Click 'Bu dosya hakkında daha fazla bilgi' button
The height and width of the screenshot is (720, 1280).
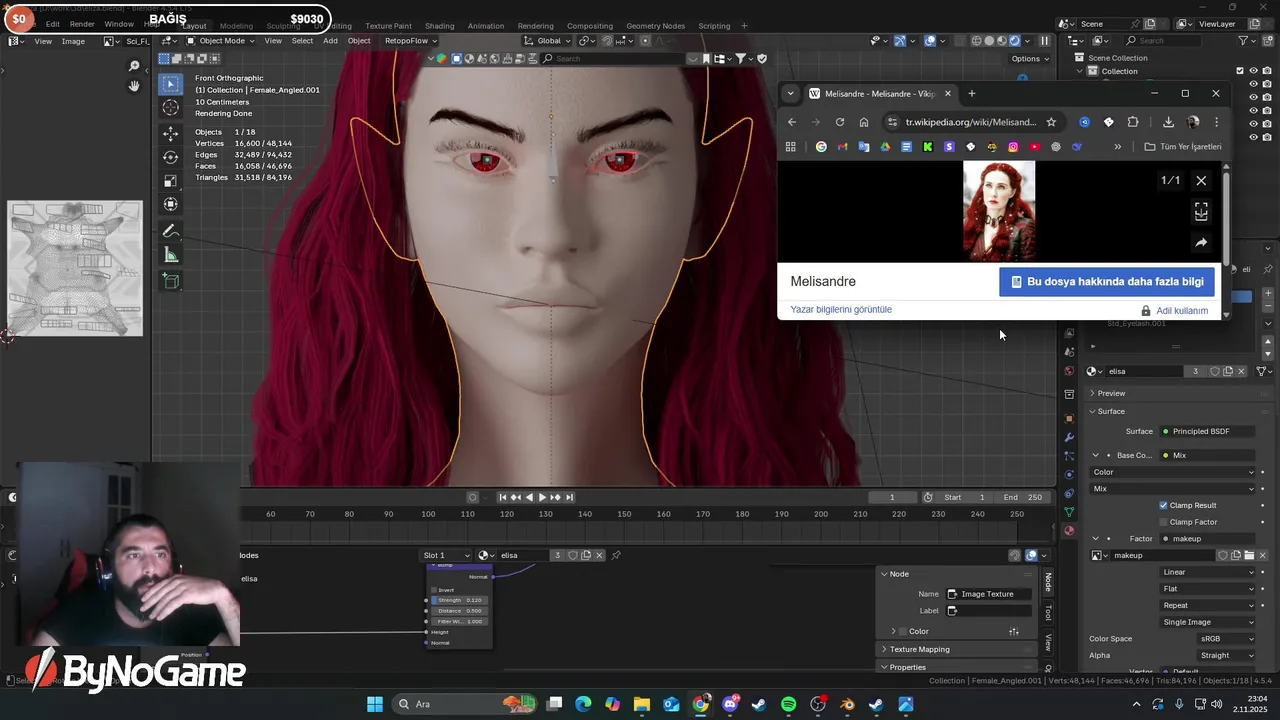click(x=1106, y=282)
